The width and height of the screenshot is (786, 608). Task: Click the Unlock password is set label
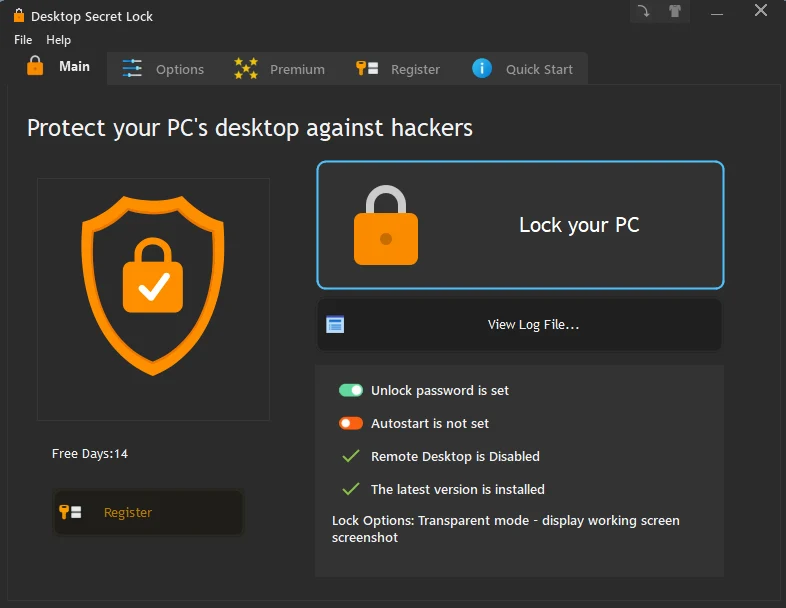(x=440, y=390)
